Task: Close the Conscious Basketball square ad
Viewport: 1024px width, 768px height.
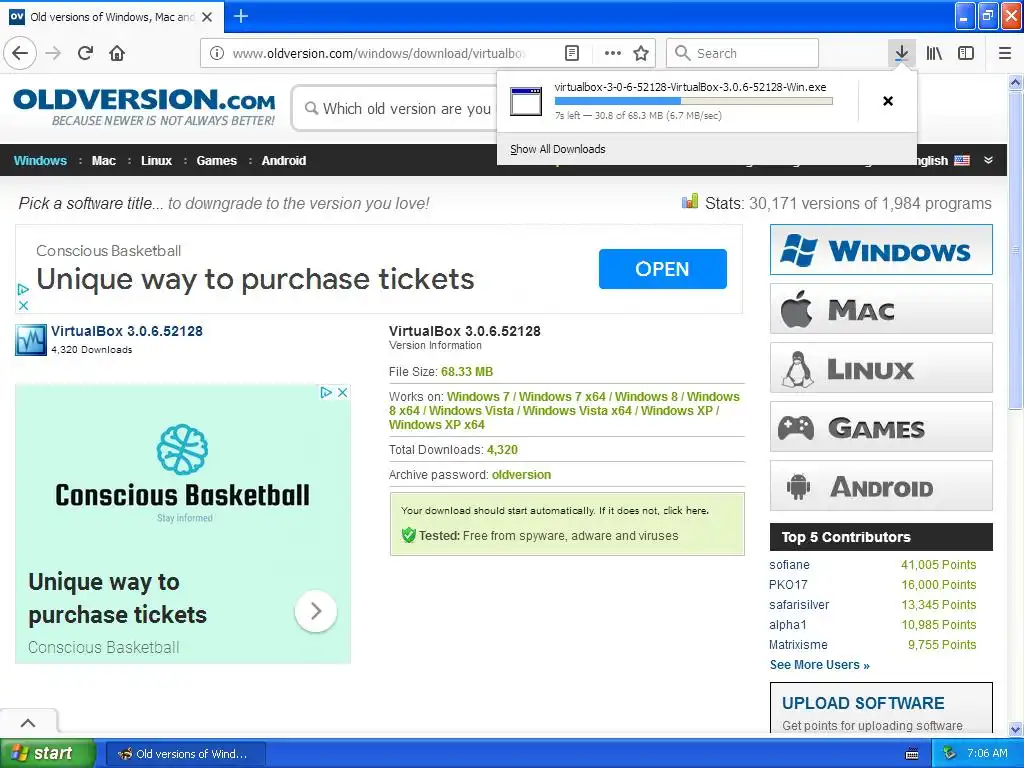Action: [x=342, y=392]
